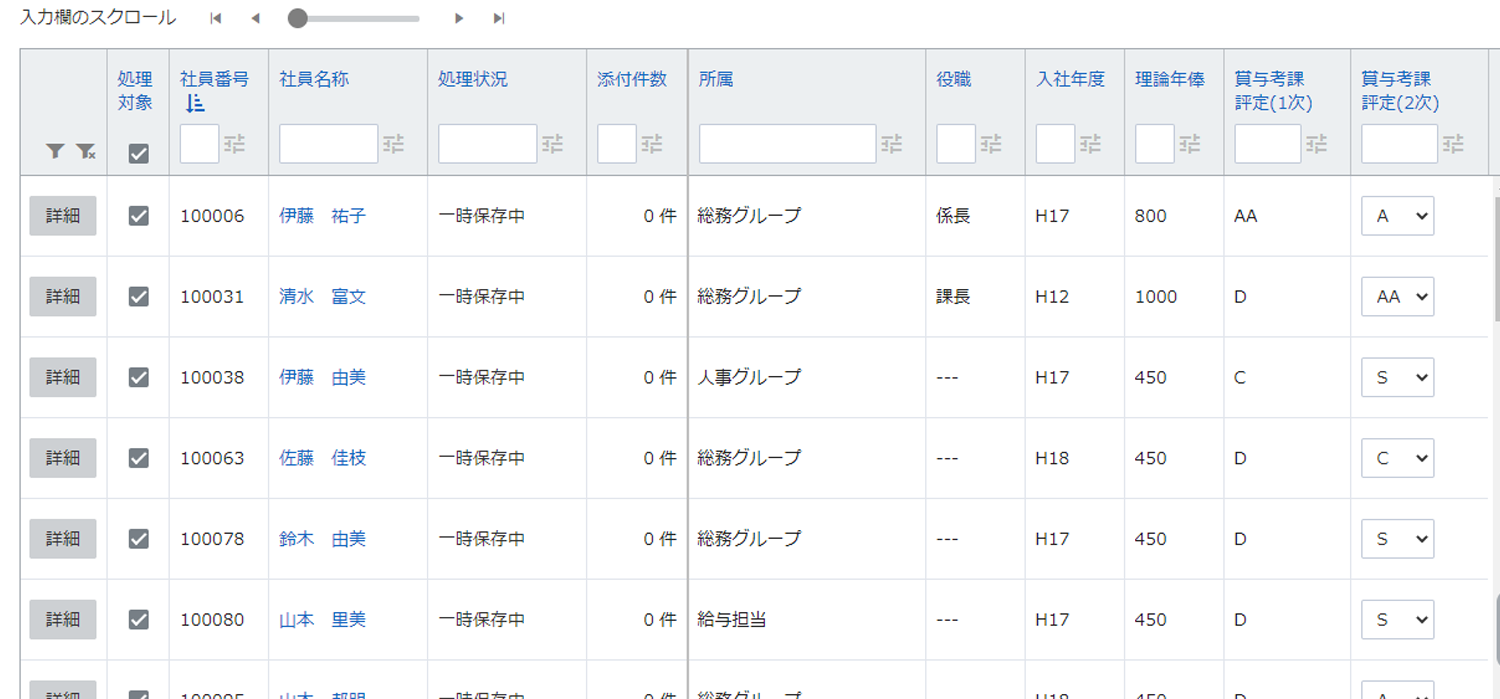Image resolution: width=1500 pixels, height=699 pixels.
Task: Open filter options icon for 社員名称
Action: pyautogui.click(x=395, y=144)
